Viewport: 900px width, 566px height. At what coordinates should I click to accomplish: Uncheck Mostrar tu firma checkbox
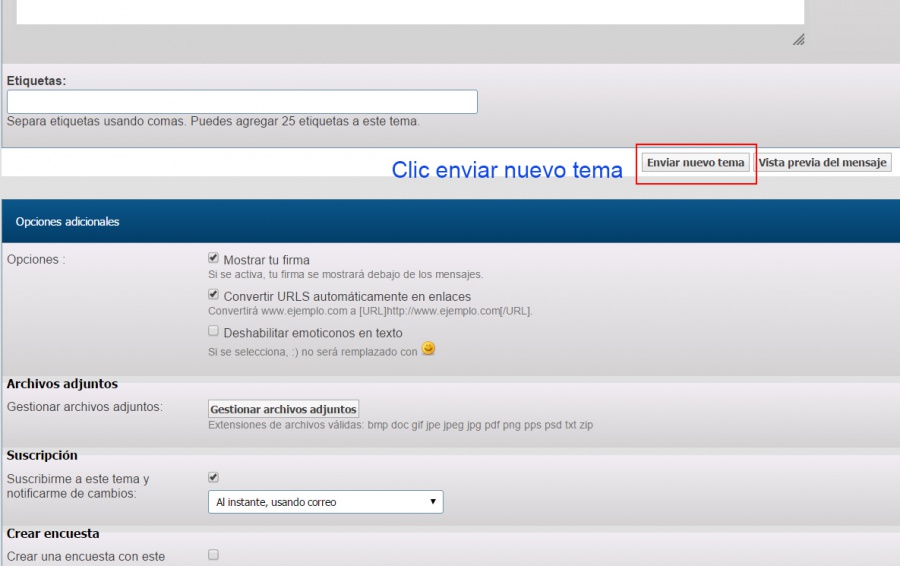[214, 258]
